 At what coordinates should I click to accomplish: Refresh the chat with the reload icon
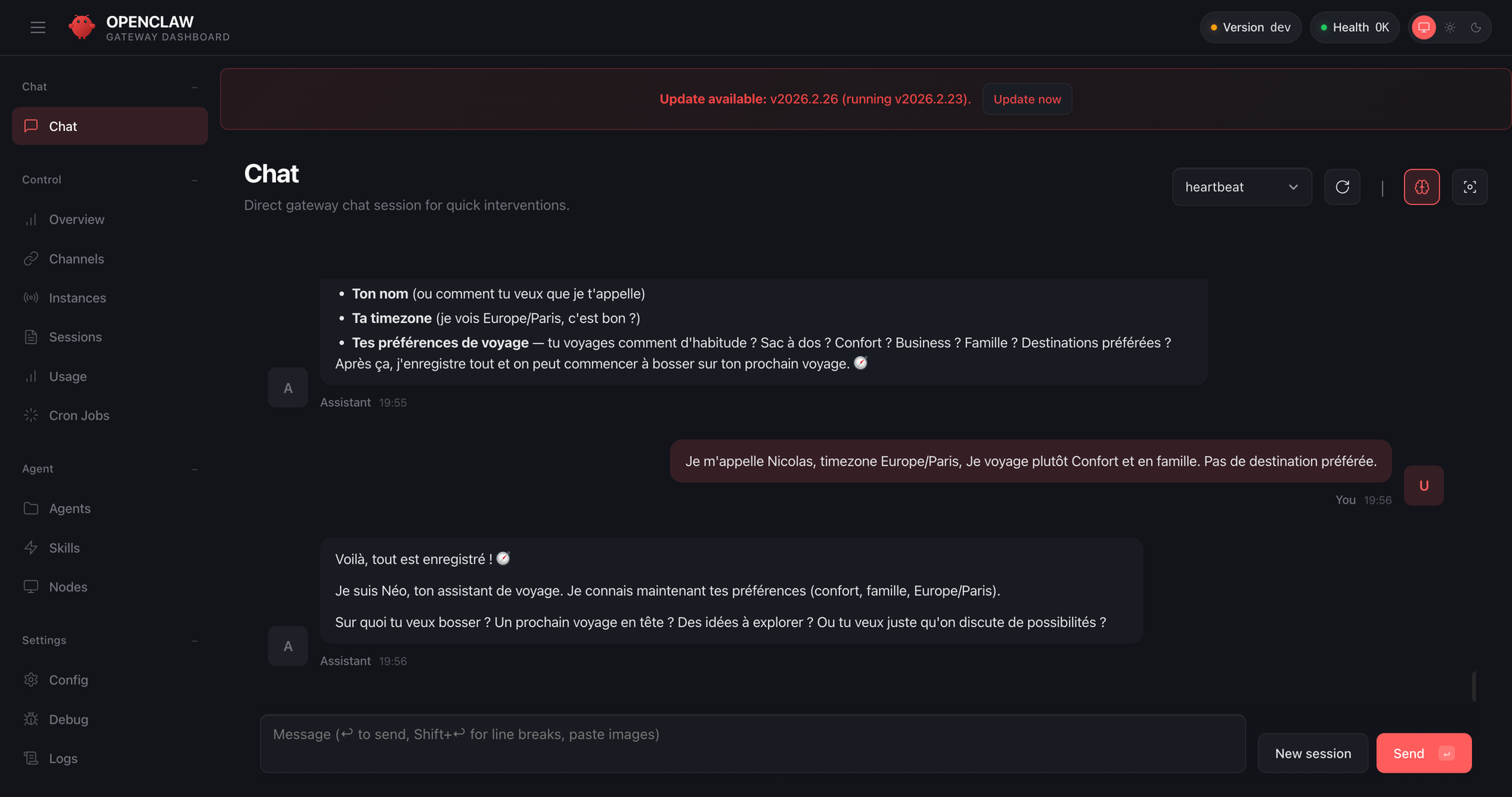pos(1342,187)
